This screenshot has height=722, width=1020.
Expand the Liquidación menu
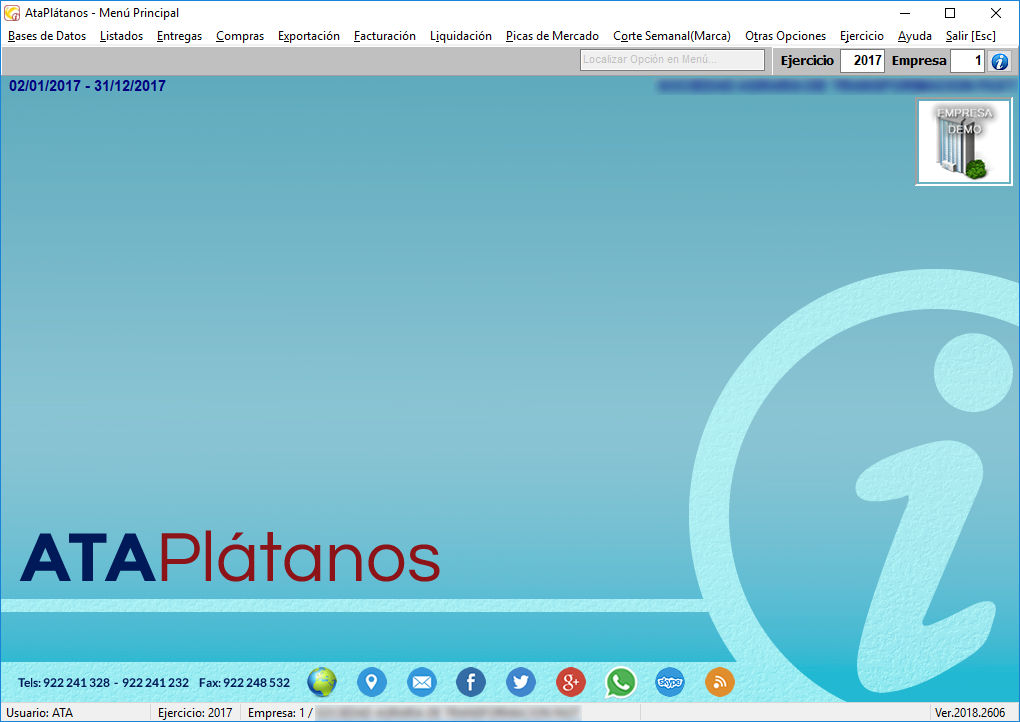point(461,36)
